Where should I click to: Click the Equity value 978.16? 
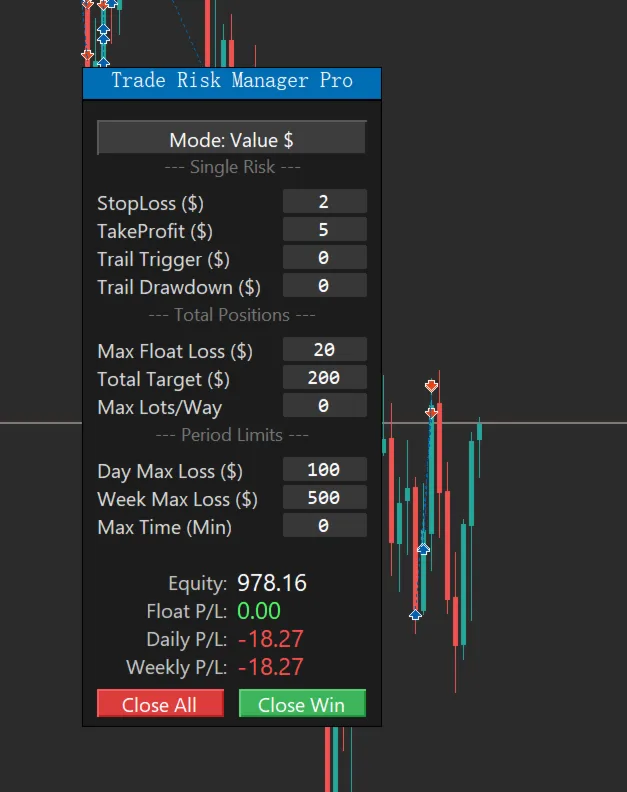point(272,583)
